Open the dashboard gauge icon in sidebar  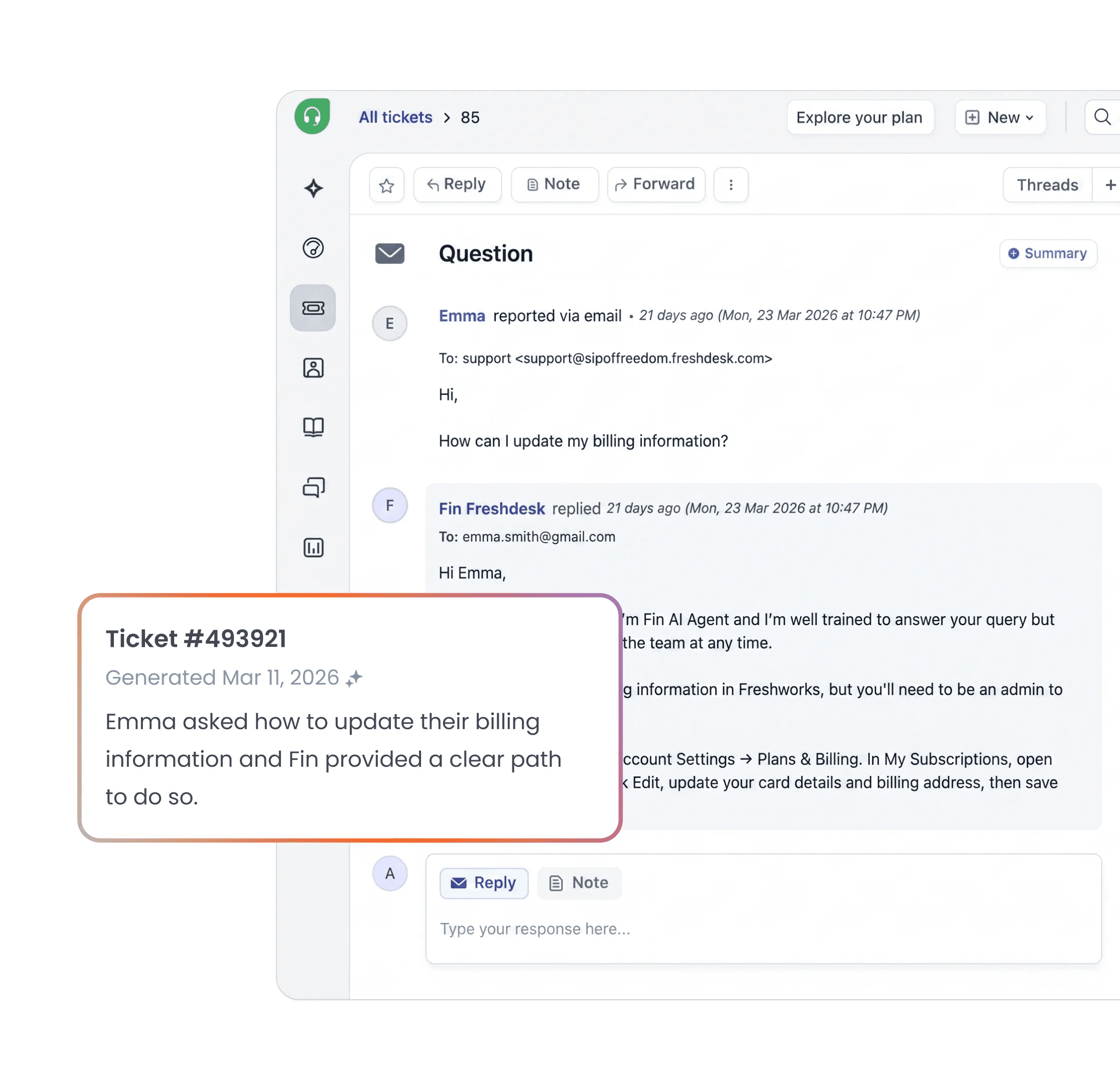point(313,248)
